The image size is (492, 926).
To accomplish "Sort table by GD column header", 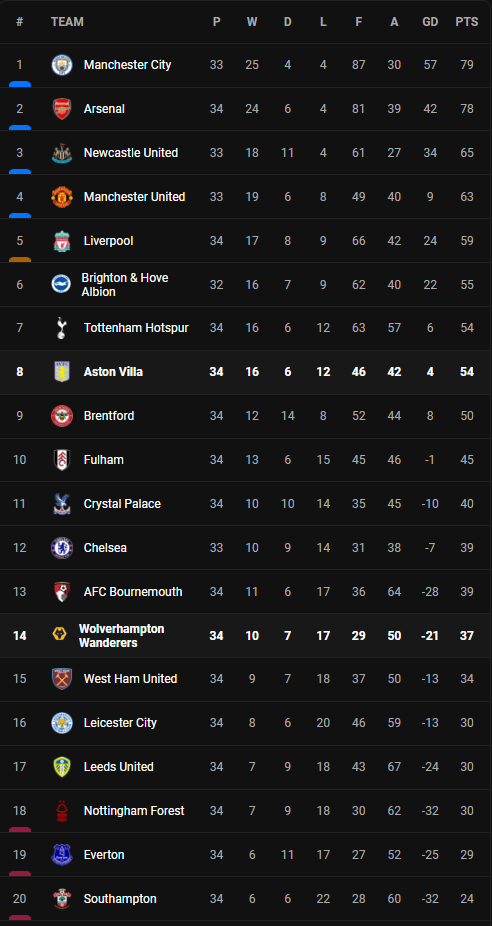I will tap(431, 22).
